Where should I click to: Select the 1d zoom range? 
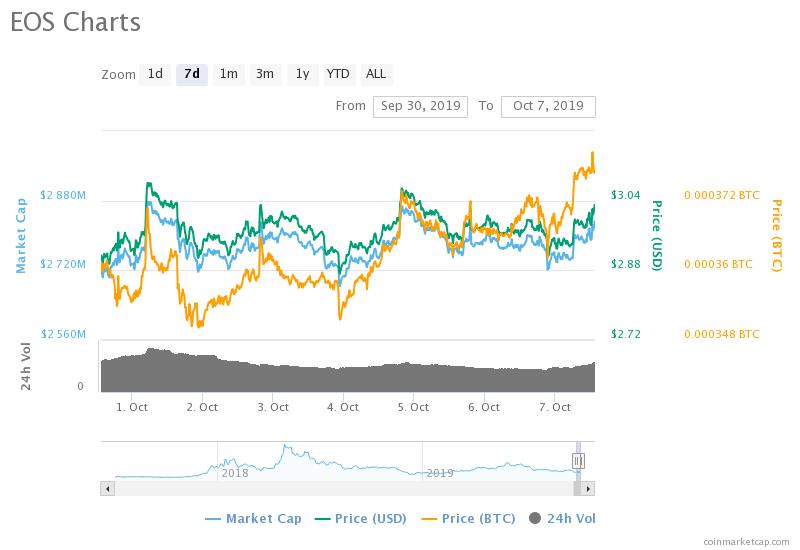point(155,74)
